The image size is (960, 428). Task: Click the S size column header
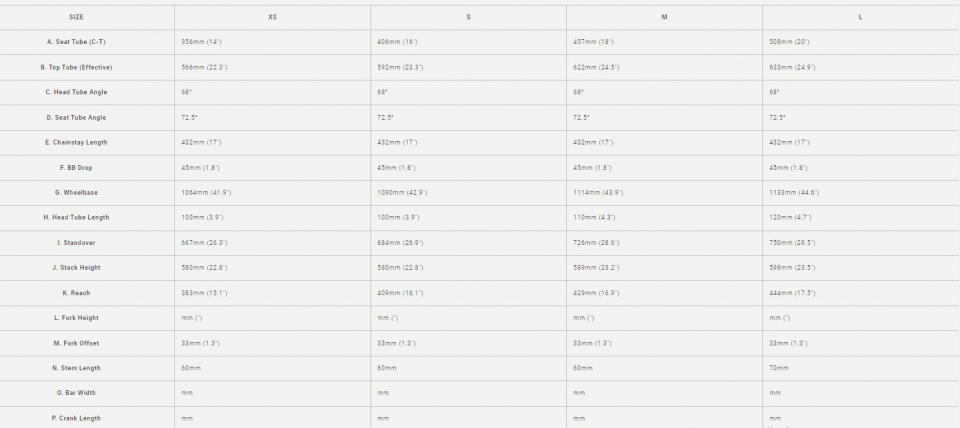(468, 17)
